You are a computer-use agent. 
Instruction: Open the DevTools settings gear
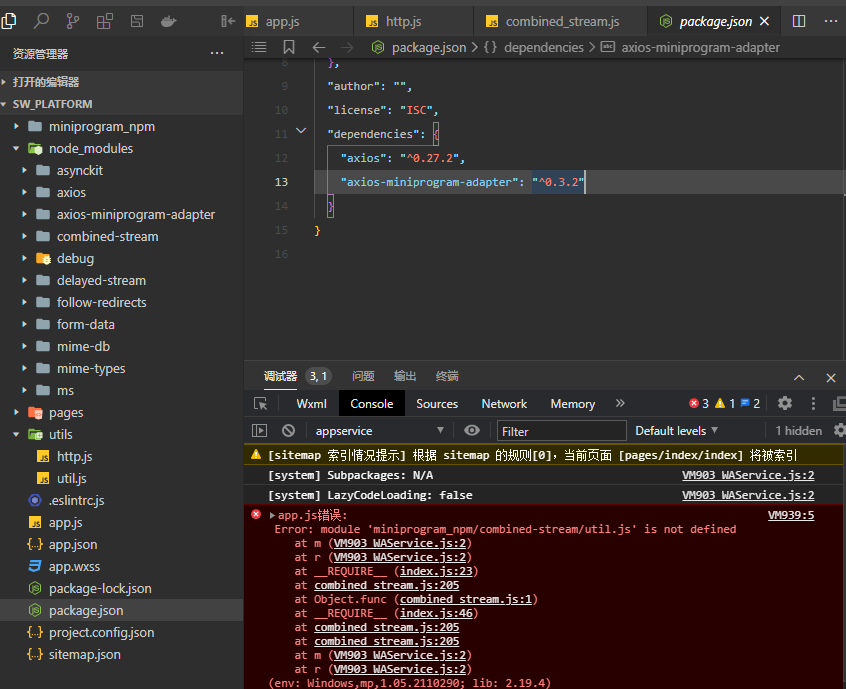point(785,403)
